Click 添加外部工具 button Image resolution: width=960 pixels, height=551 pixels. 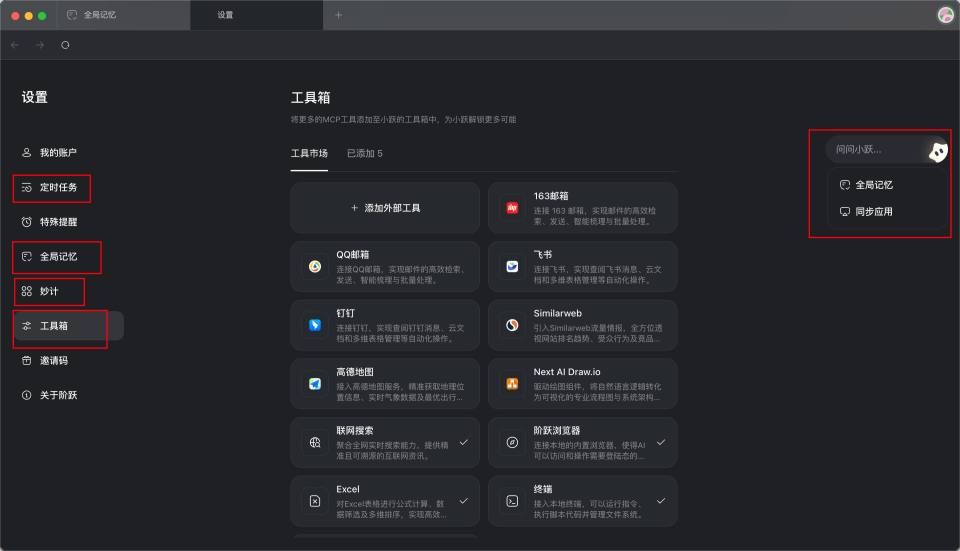coord(385,208)
